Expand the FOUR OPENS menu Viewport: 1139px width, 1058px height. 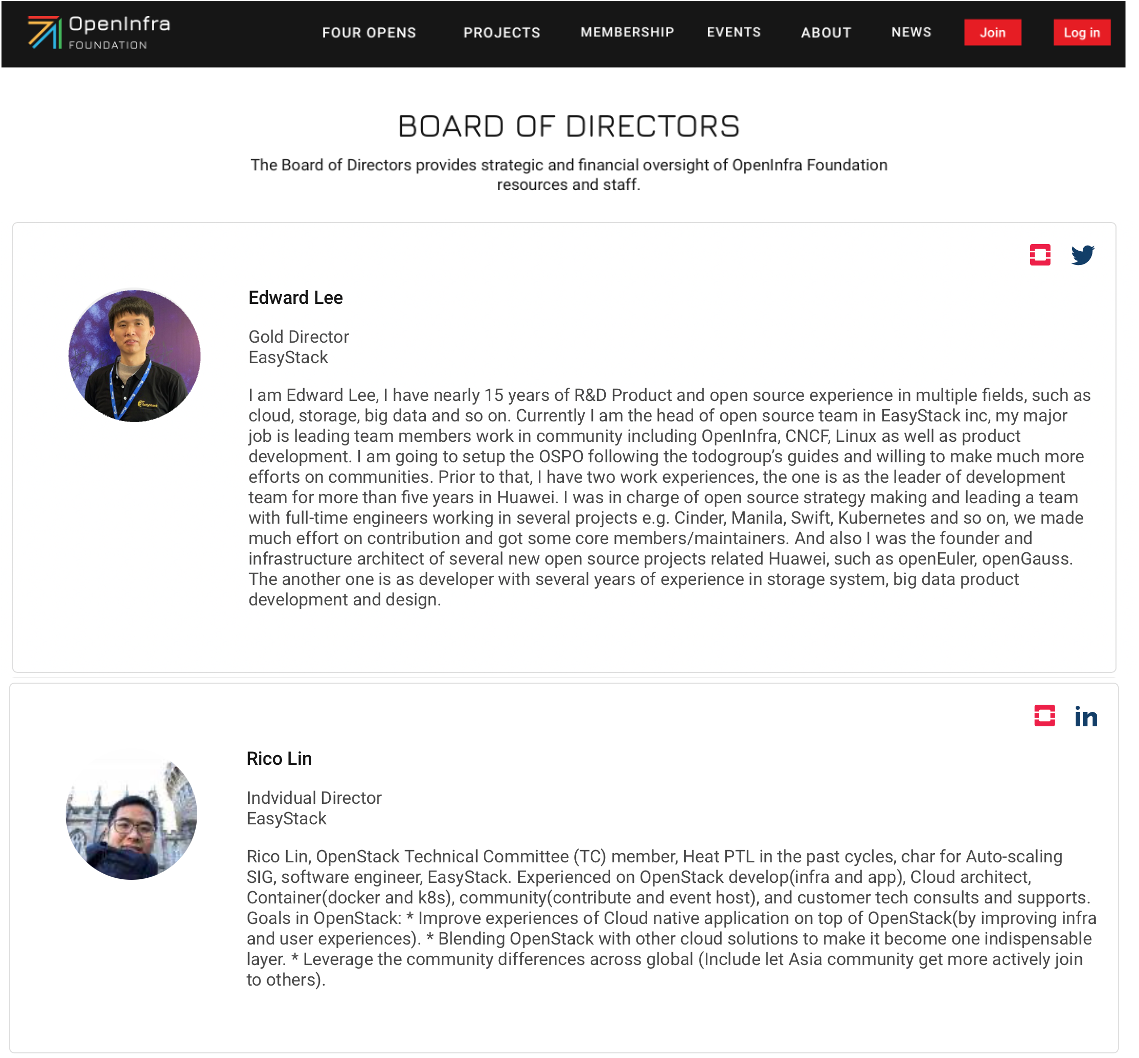click(369, 32)
